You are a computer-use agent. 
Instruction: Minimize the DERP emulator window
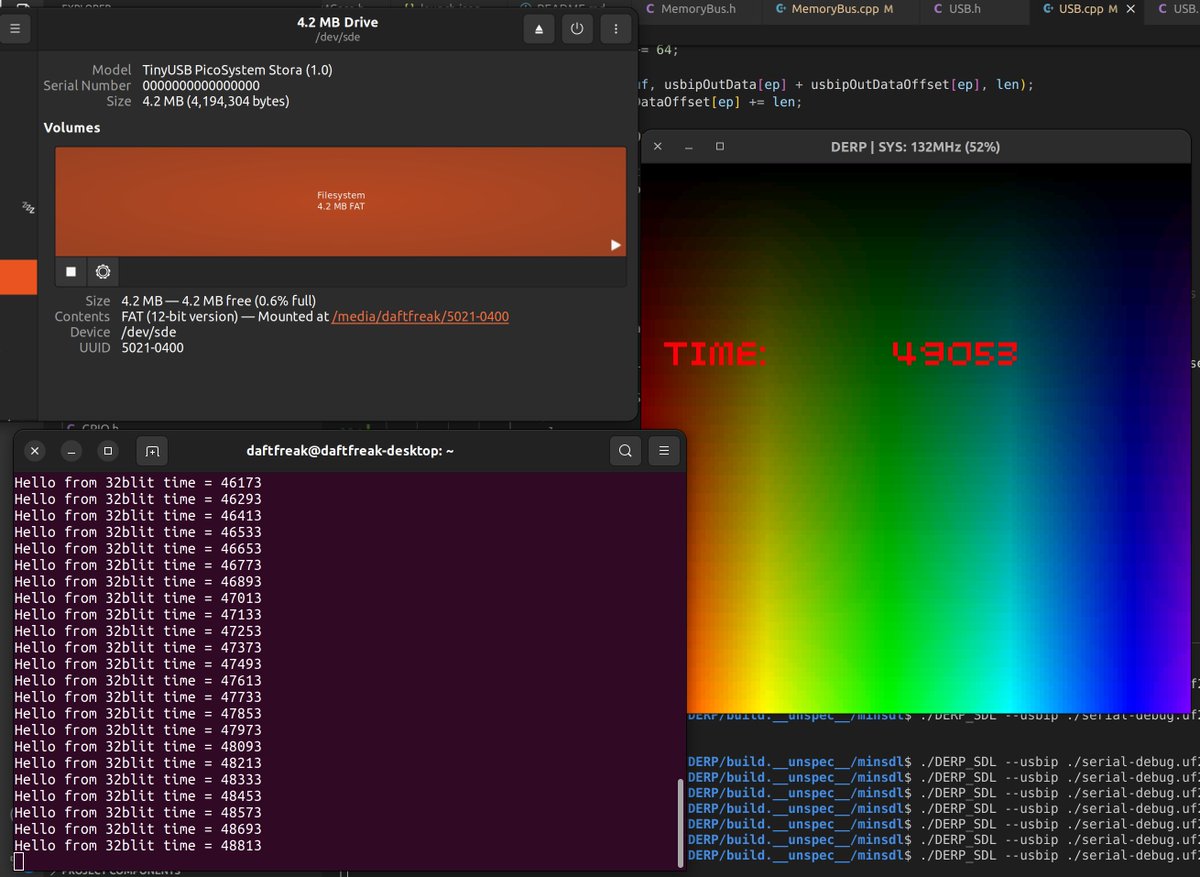click(x=688, y=146)
